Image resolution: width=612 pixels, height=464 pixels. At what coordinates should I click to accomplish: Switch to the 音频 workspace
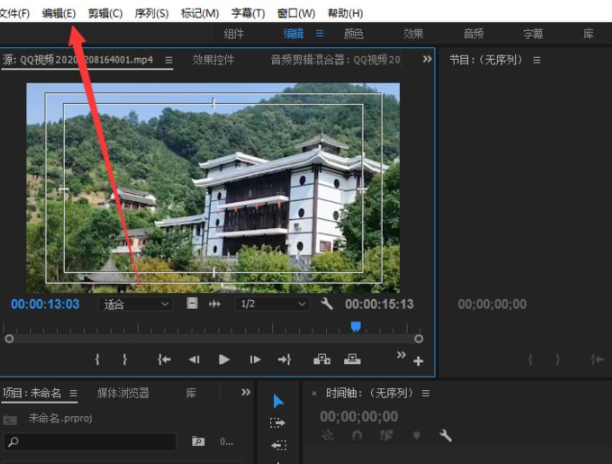click(x=473, y=34)
